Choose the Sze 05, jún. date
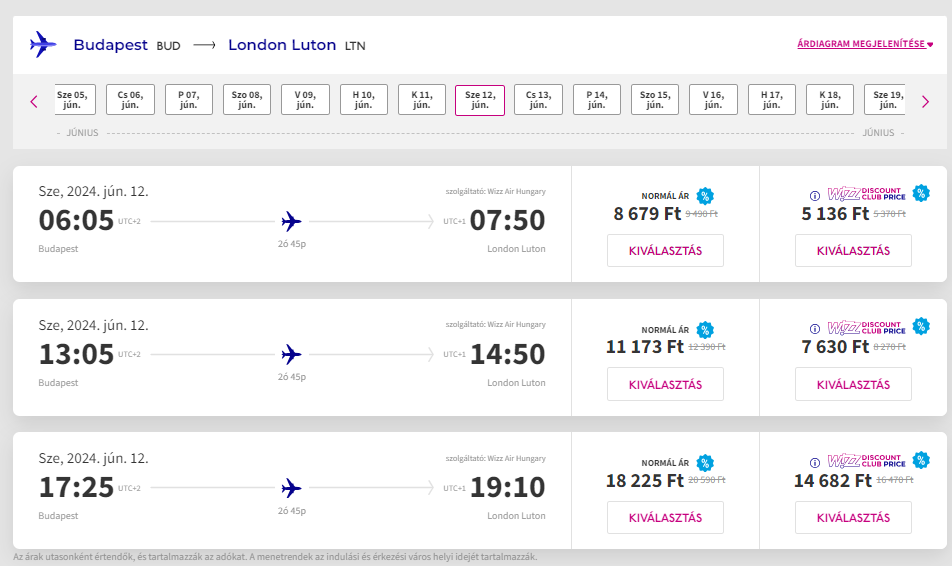 click(75, 100)
